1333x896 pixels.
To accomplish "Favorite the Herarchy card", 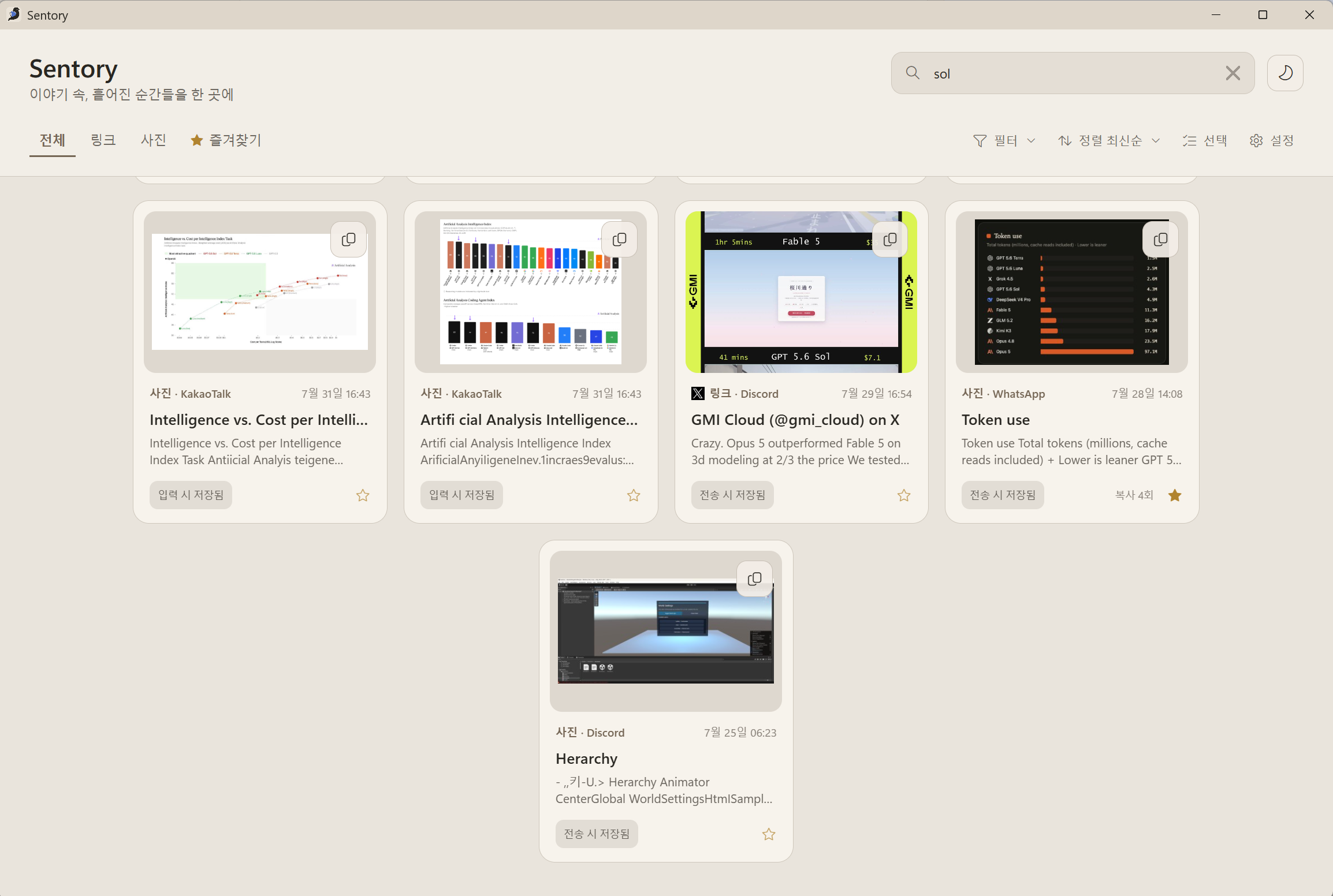I will point(769,834).
